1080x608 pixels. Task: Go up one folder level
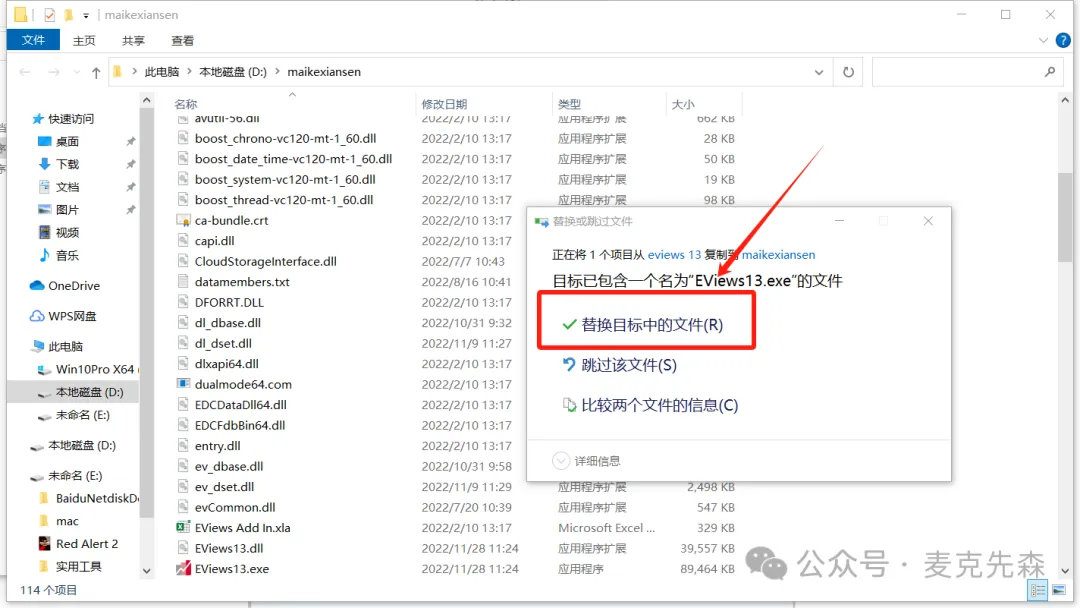click(96, 72)
